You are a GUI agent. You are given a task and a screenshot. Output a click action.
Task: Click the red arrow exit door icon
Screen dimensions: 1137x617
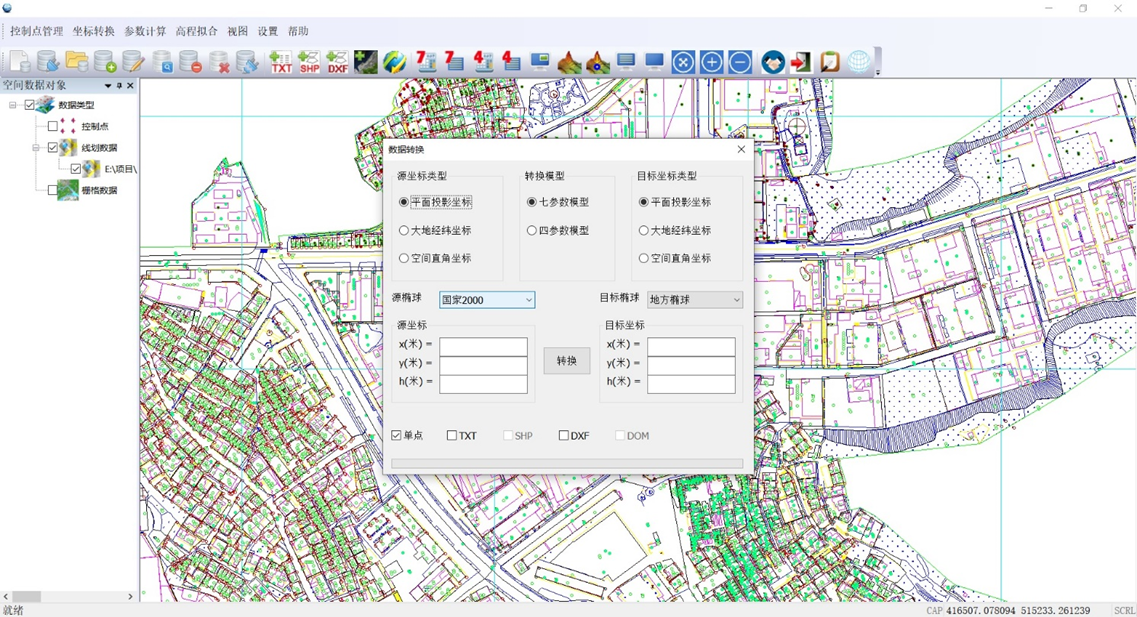click(801, 63)
